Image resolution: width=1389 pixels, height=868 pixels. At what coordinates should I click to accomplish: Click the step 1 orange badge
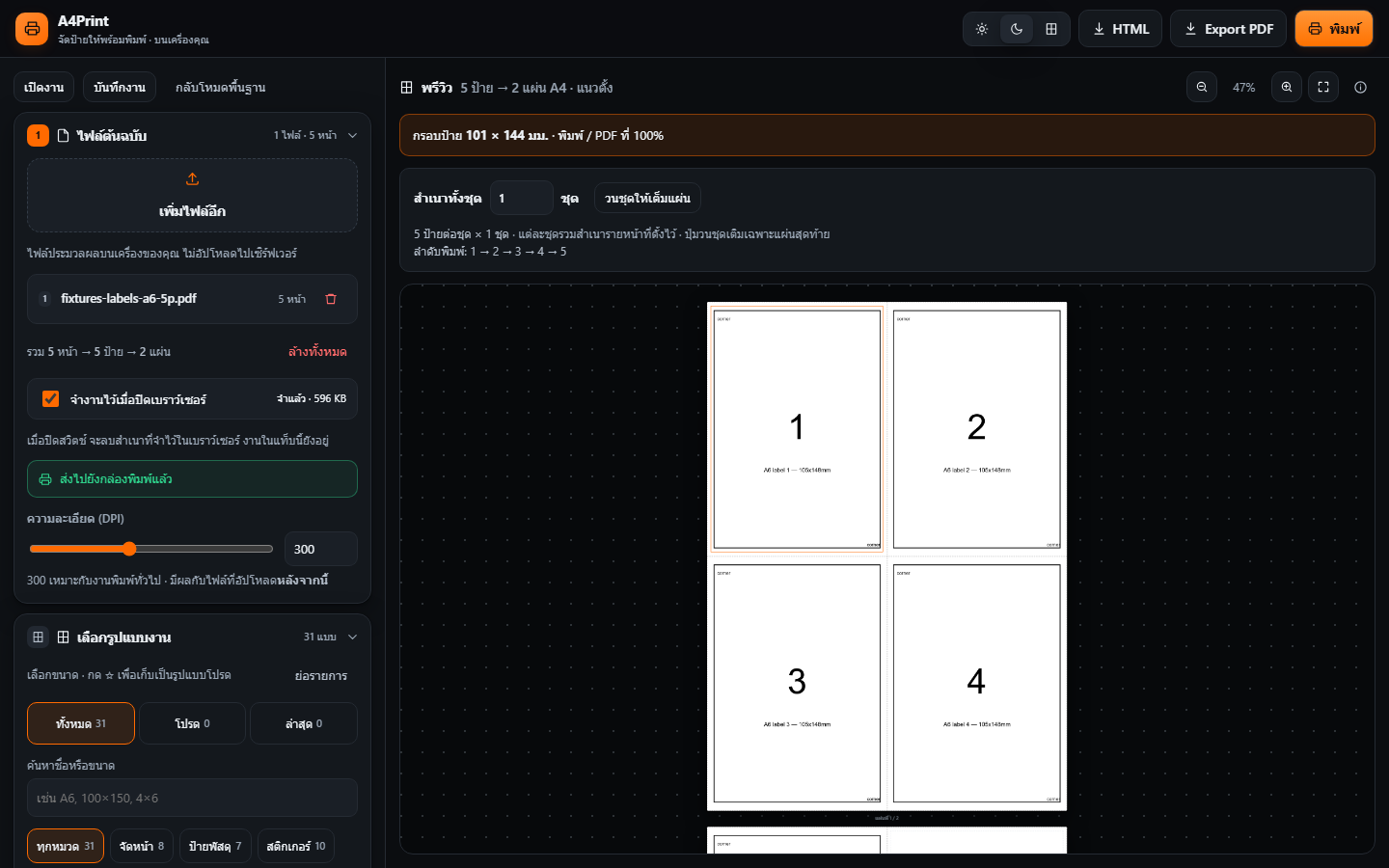coord(38,135)
